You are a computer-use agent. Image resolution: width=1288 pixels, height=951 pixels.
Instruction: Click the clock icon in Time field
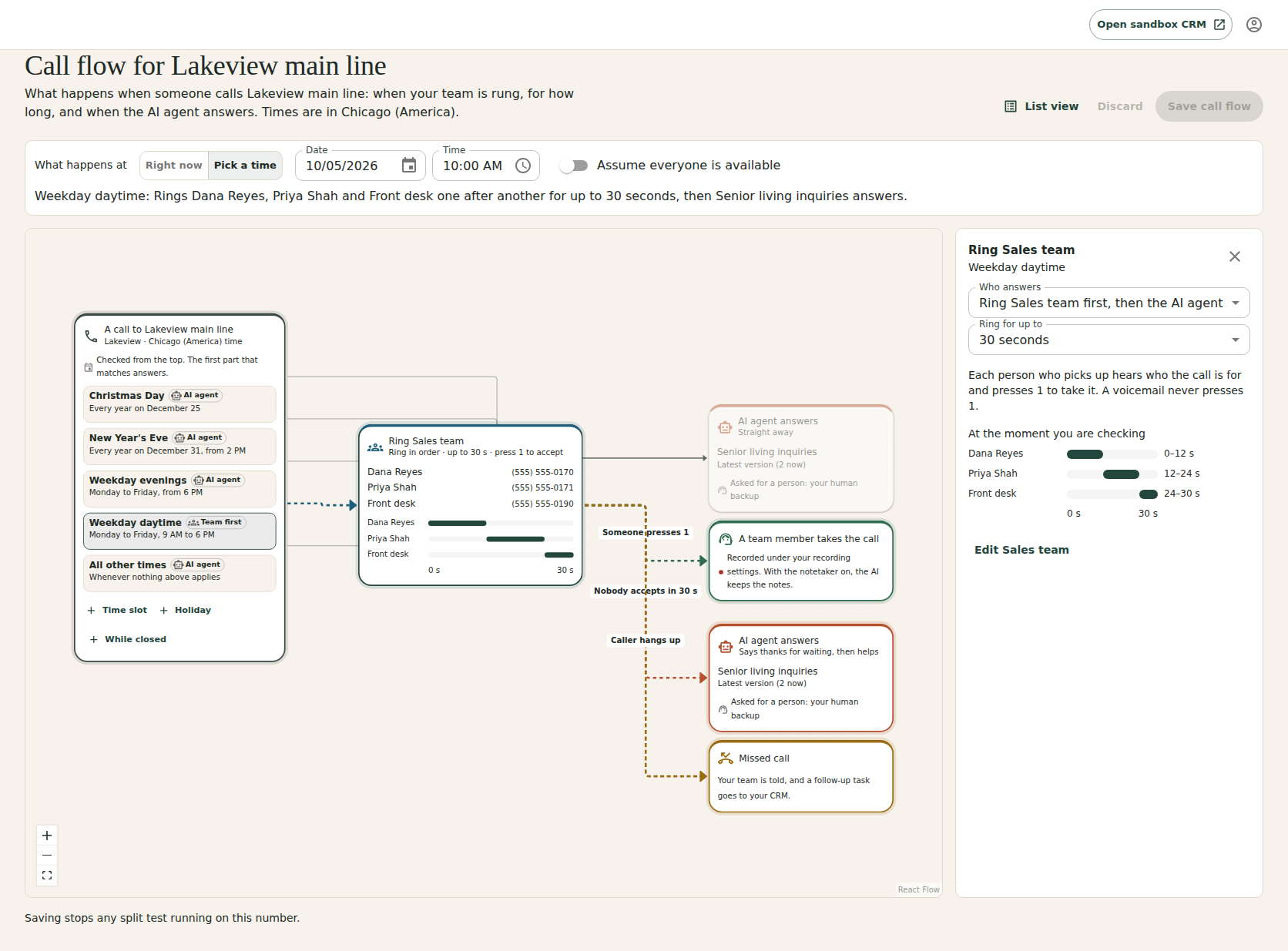click(523, 166)
